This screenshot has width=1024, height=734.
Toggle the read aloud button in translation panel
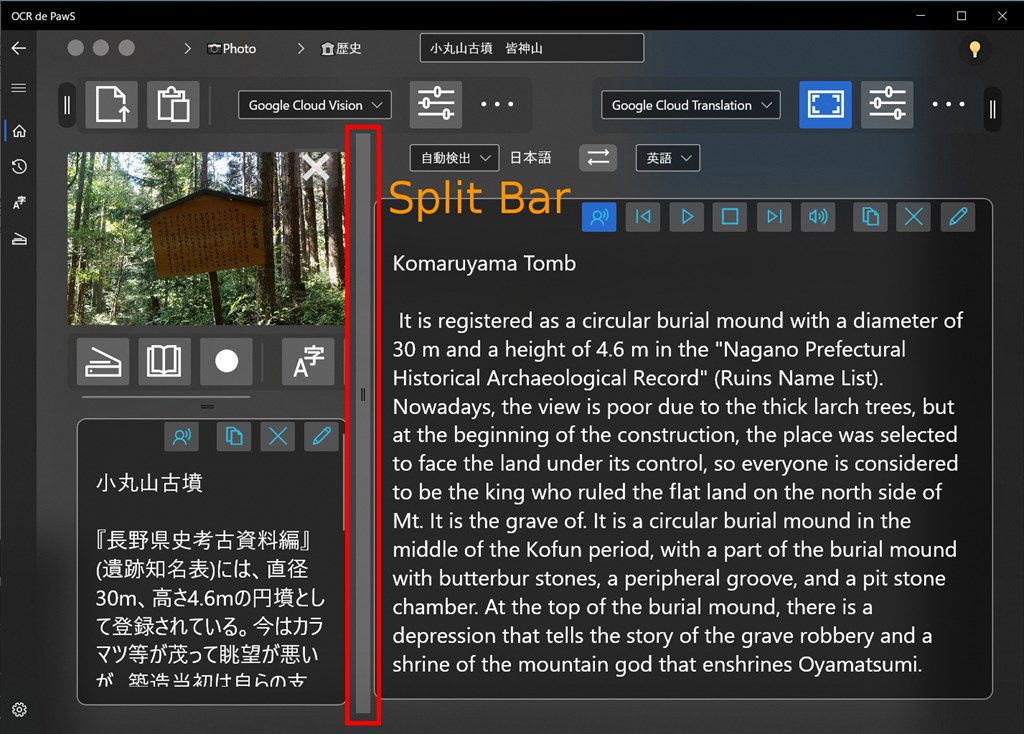click(599, 217)
